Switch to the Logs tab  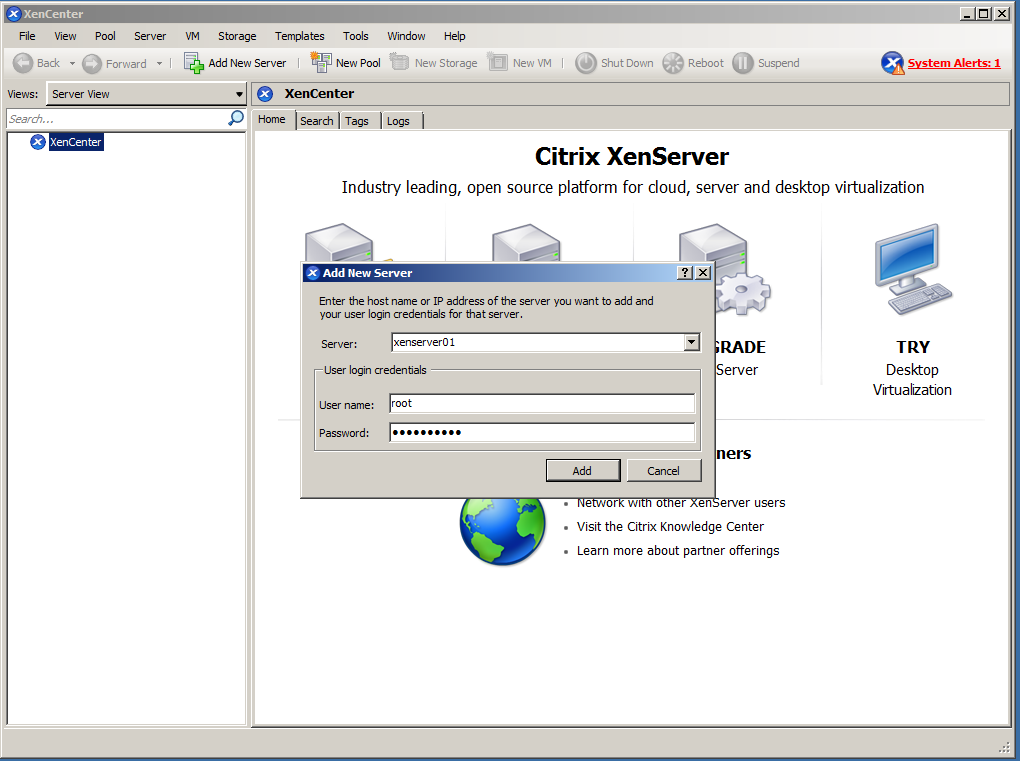point(398,121)
